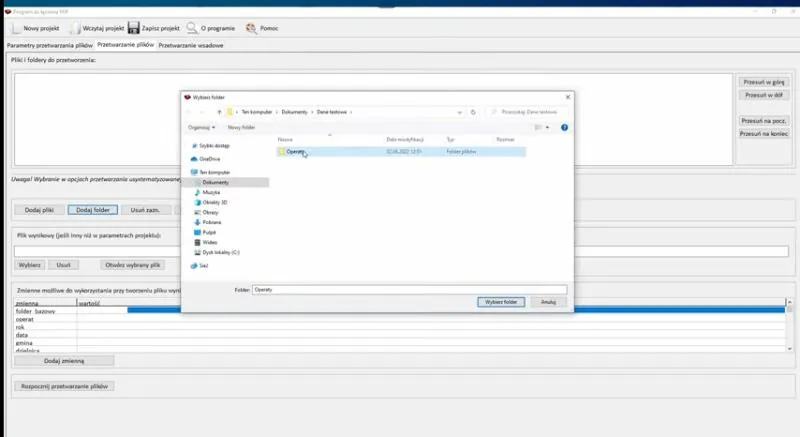
Task: Open Pomoc help icon in toolbar
Action: [x=250, y=28]
